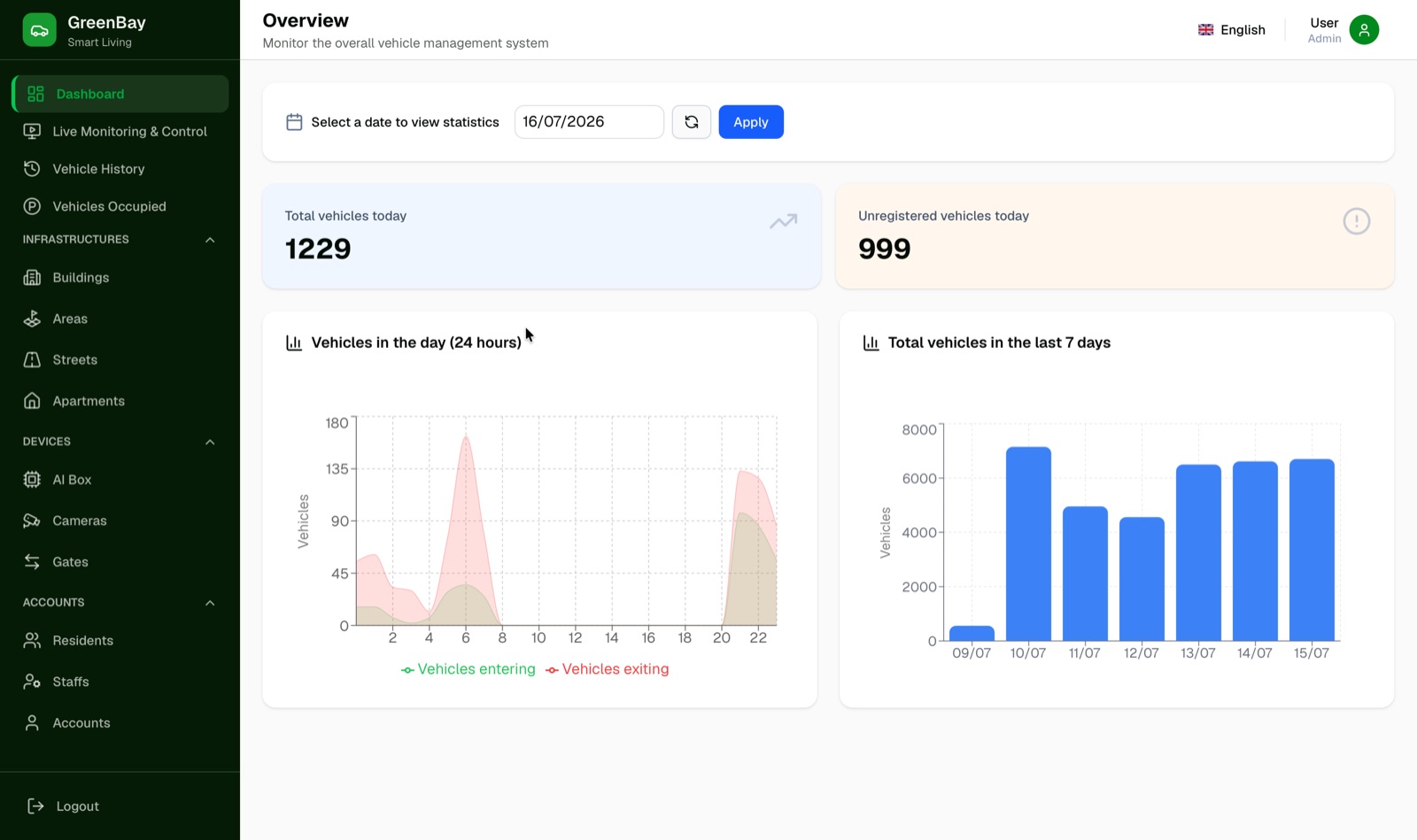Click the green user avatar icon
The height and width of the screenshot is (840, 1417).
coord(1364,30)
